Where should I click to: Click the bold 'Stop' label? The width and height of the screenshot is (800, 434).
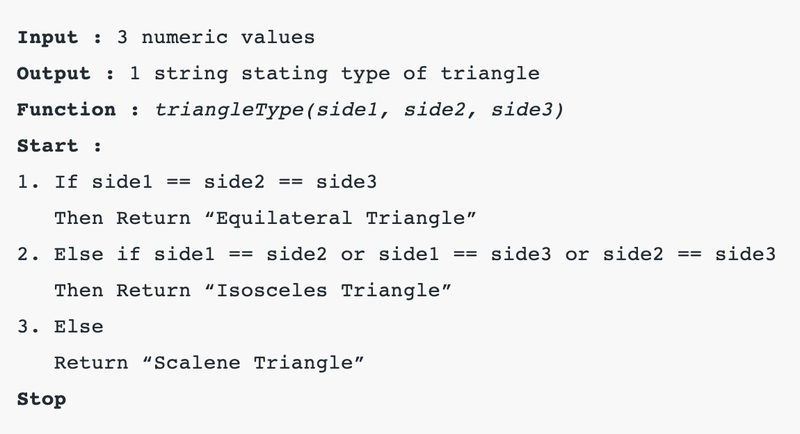tap(41, 399)
